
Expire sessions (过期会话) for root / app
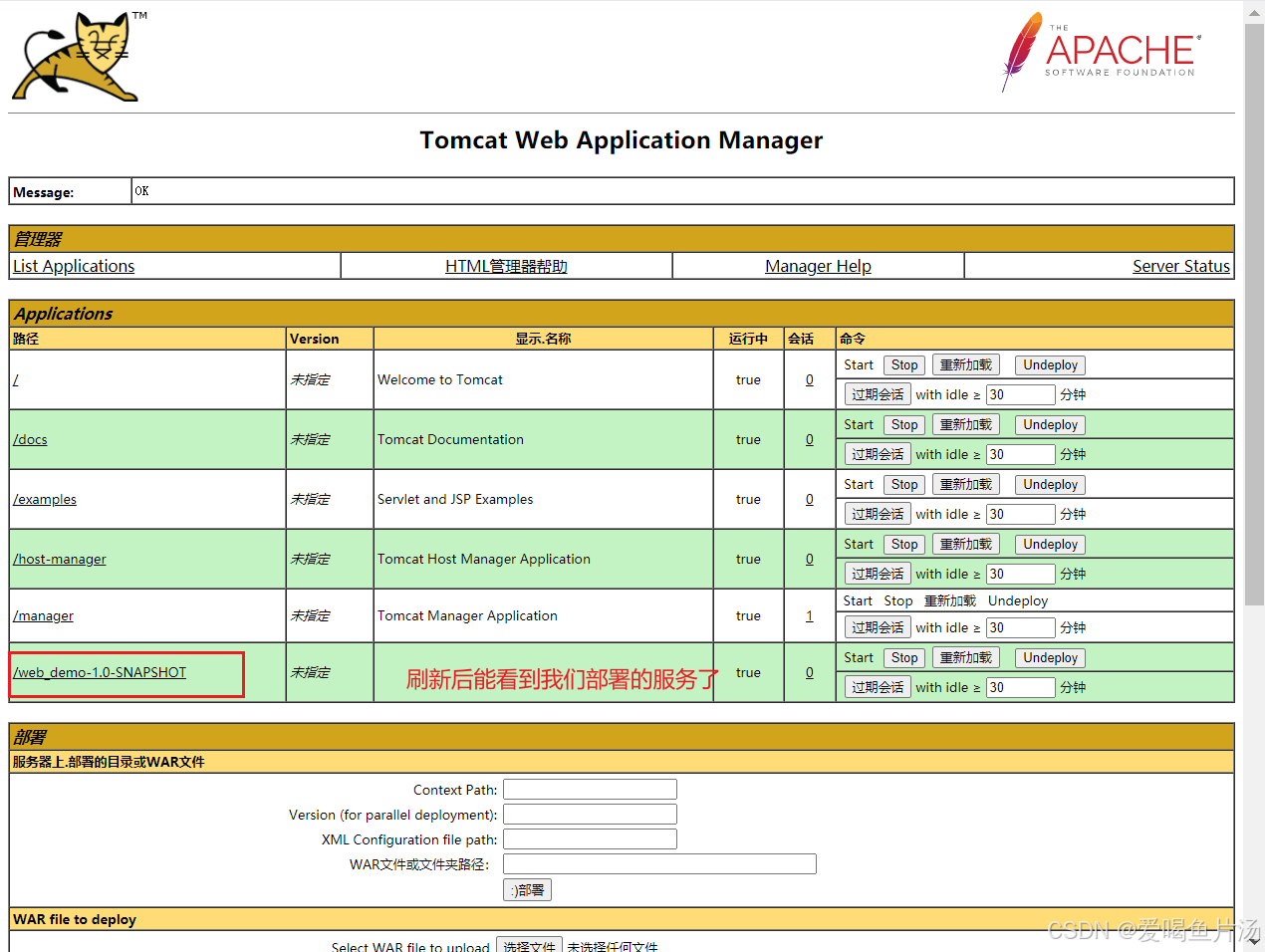pos(878,394)
